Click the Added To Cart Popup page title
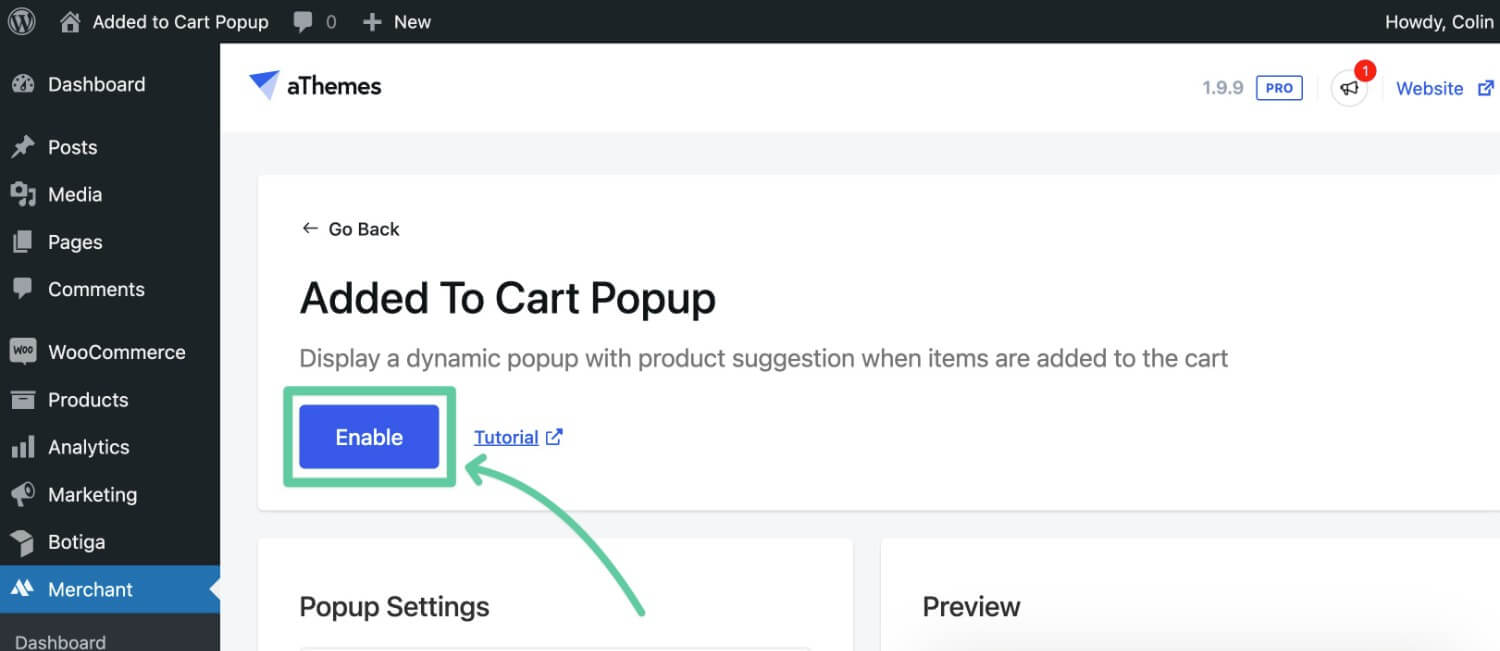Image resolution: width=1500 pixels, height=651 pixels. coord(508,298)
